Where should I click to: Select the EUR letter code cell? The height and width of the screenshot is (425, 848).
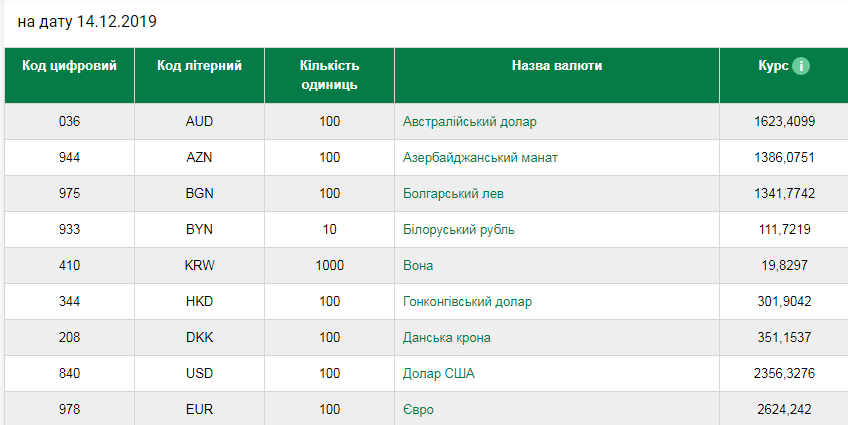(x=200, y=409)
